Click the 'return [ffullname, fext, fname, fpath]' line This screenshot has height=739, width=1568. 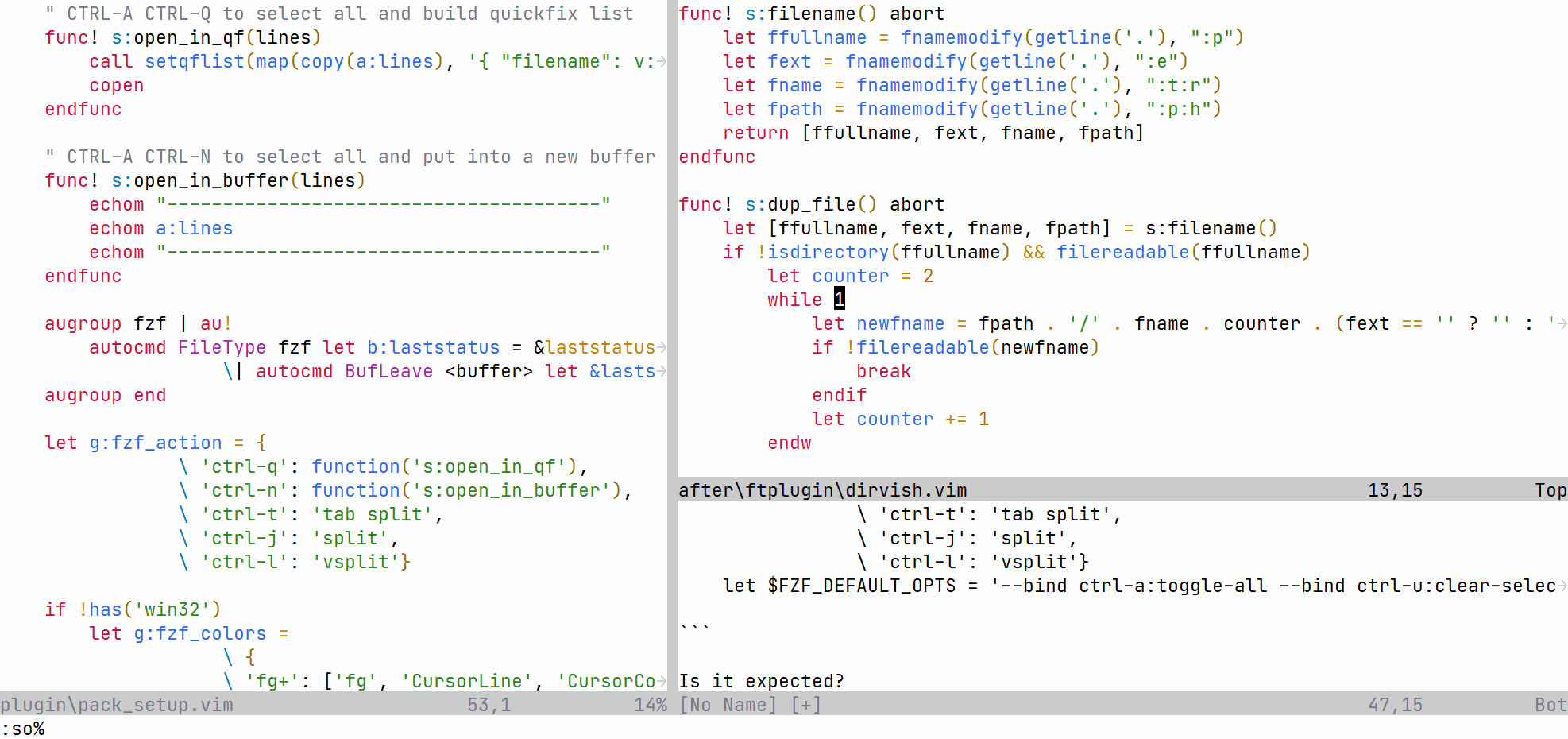click(x=933, y=133)
